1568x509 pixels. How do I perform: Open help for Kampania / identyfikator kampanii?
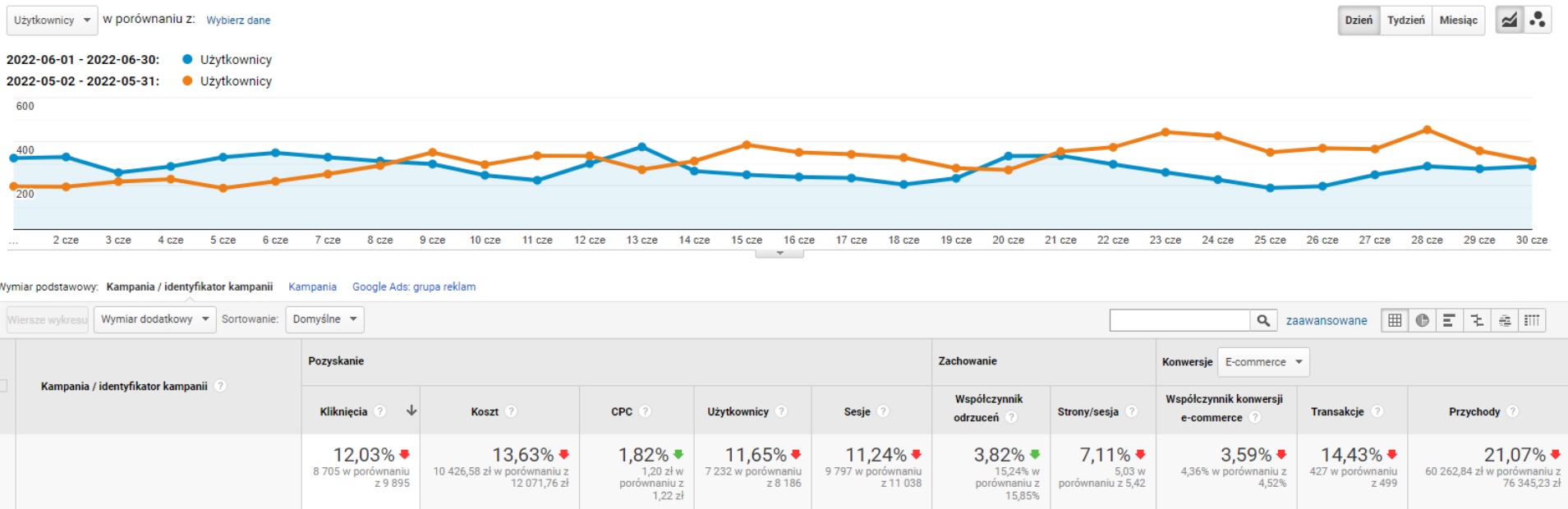tap(220, 386)
